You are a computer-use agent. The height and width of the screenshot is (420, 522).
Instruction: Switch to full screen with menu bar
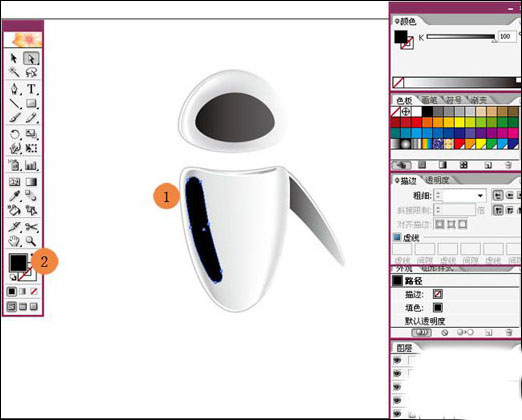click(23, 306)
